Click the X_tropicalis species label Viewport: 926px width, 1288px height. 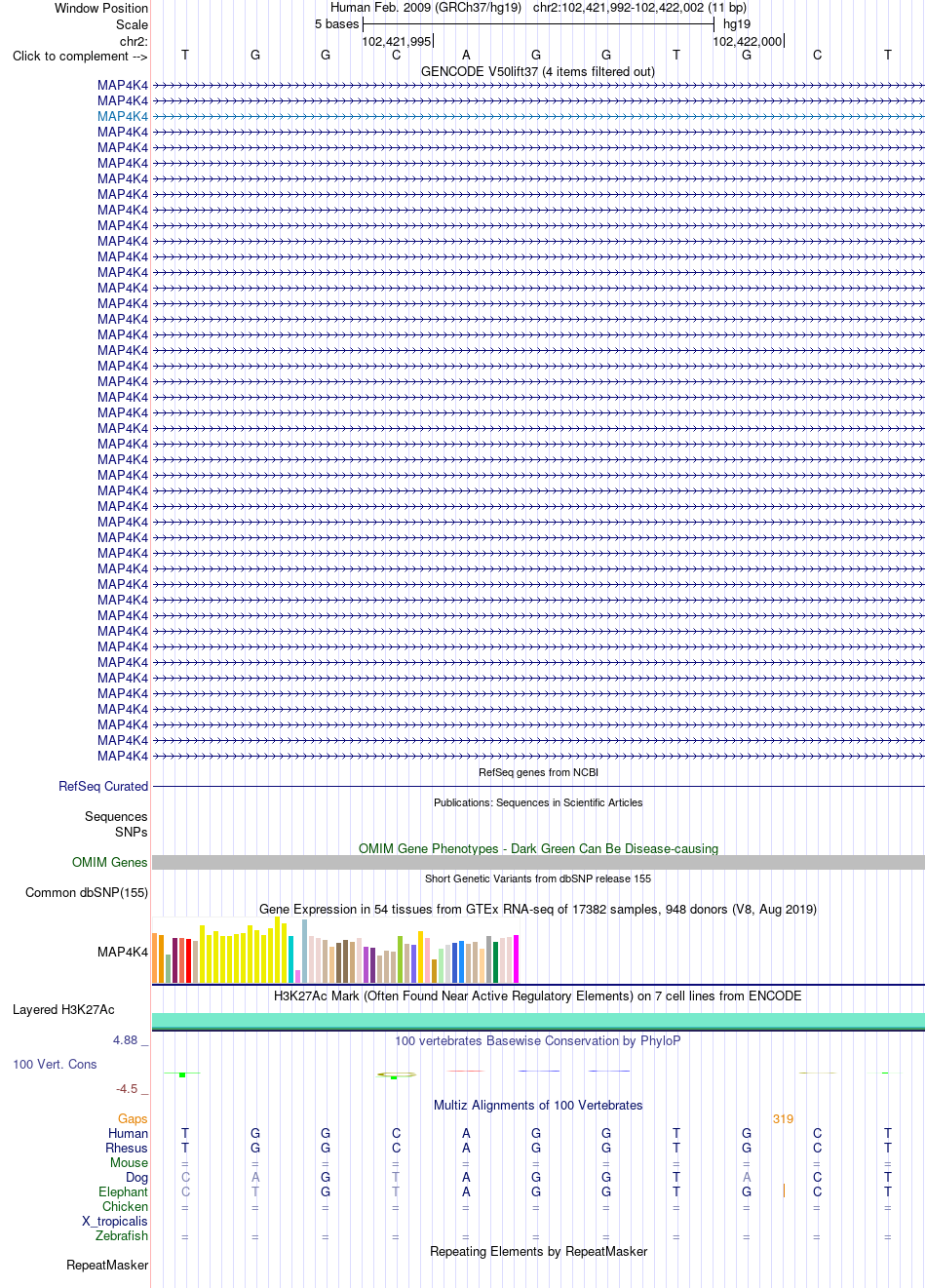pyautogui.click(x=115, y=1221)
